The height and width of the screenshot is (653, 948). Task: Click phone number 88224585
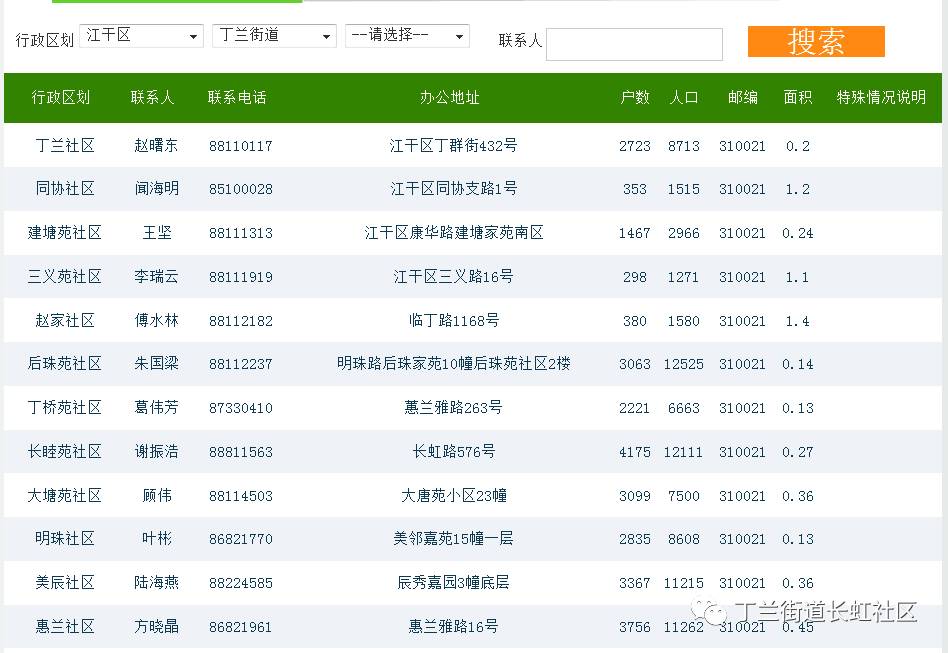241,583
